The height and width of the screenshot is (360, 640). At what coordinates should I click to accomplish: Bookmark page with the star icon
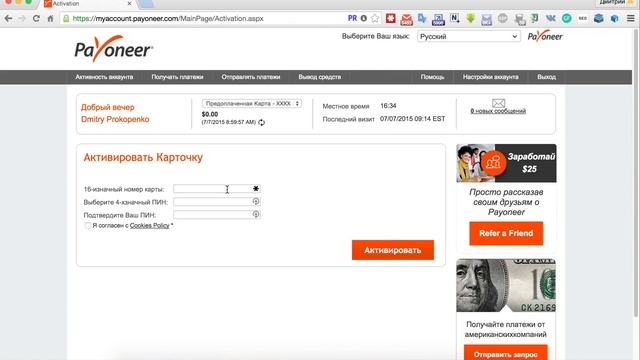[375, 18]
